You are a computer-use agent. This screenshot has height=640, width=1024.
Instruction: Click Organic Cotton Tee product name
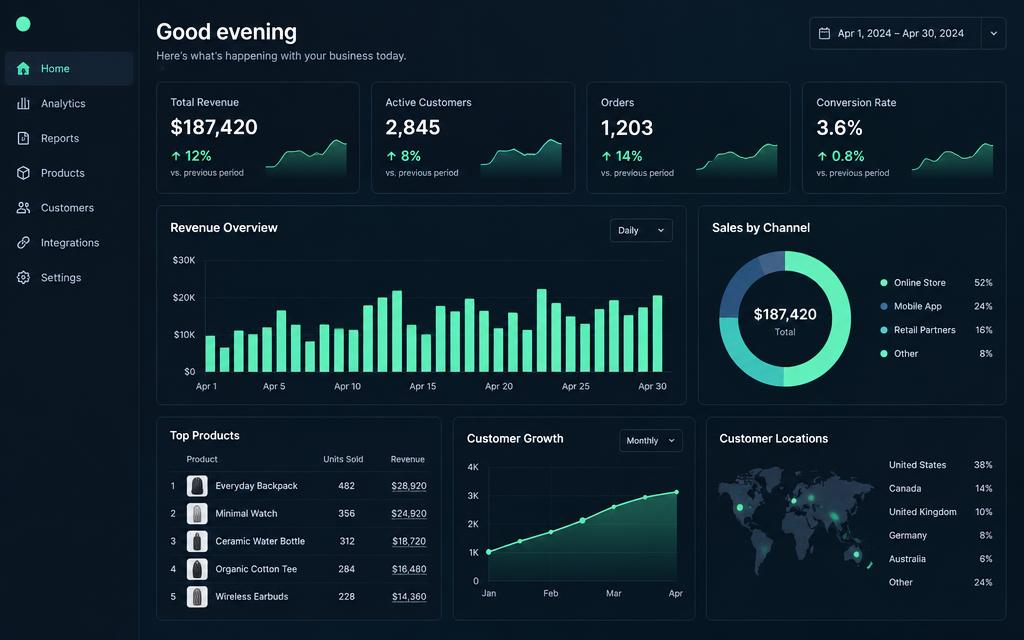[x=256, y=569]
